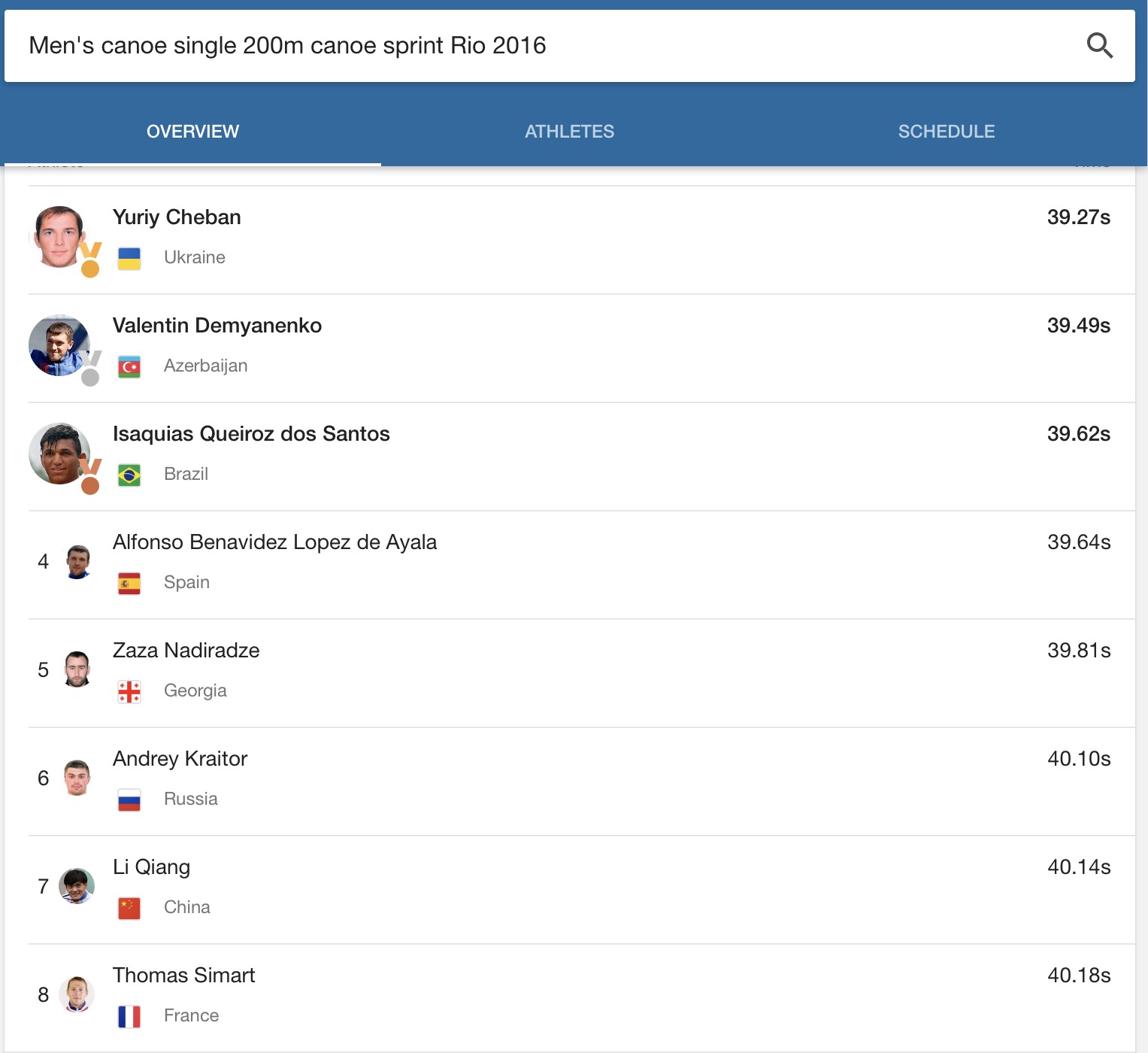This screenshot has width=1148, height=1053.
Task: Click Isaquias Queiroz dos Santos photo
Action: point(59,454)
